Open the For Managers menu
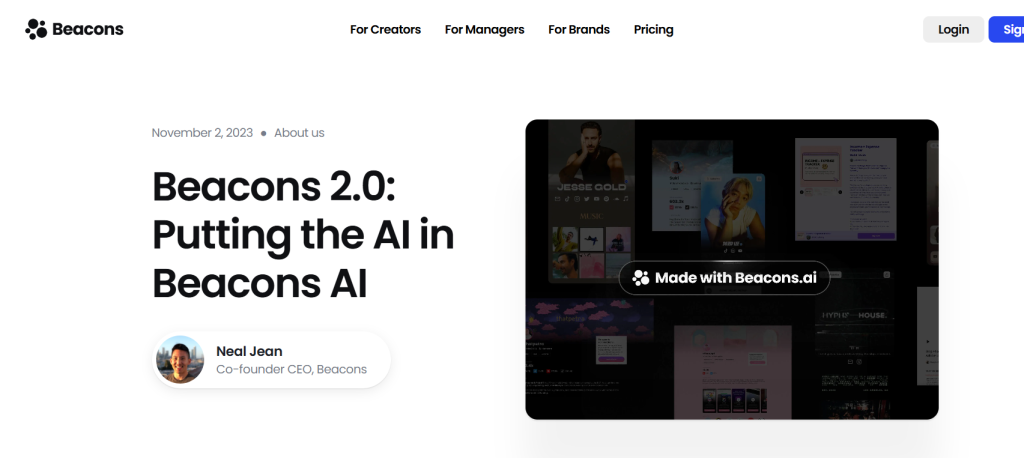 point(485,29)
